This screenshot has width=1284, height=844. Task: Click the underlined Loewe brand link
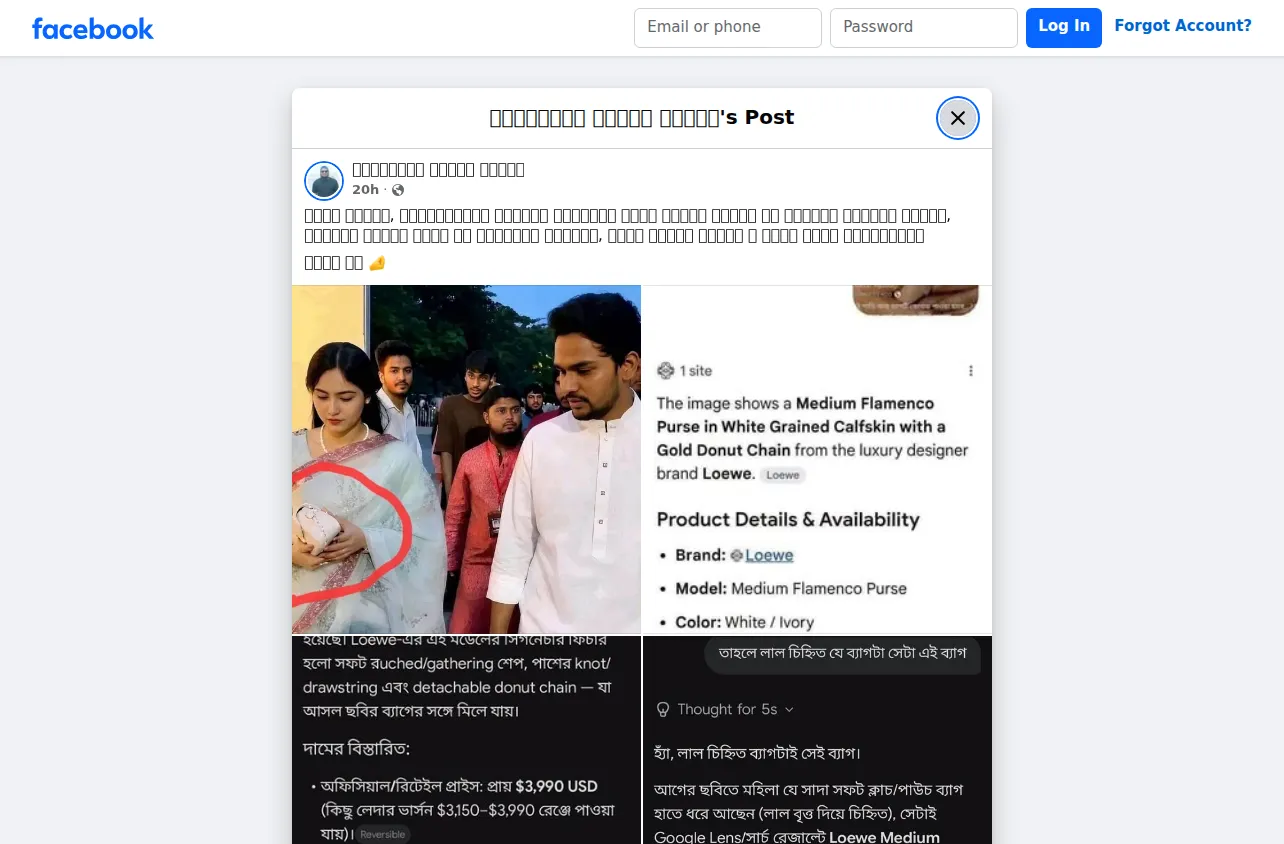tap(769, 555)
